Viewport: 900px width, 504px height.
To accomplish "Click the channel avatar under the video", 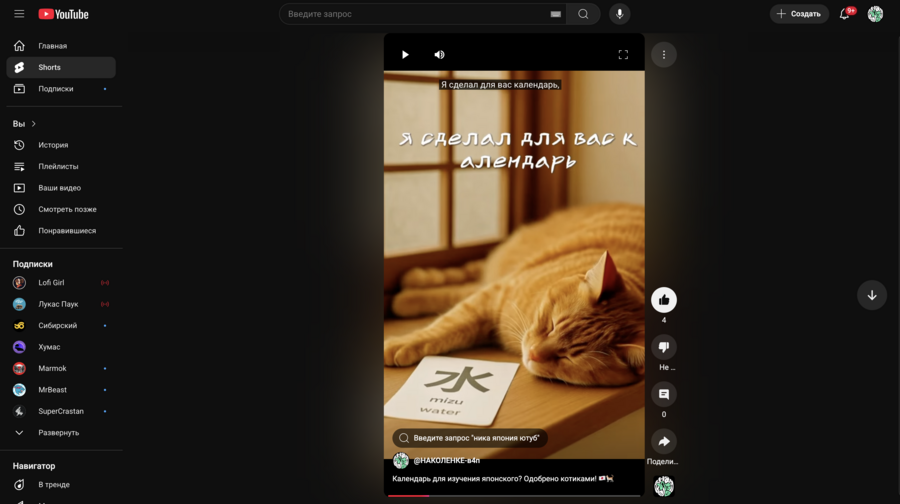I will pos(401,460).
